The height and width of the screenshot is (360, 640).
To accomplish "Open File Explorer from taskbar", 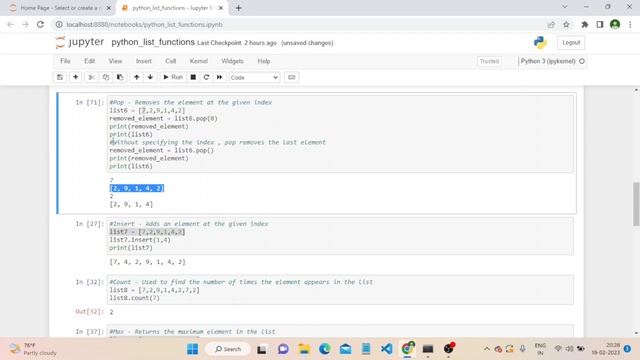I will coord(304,349).
